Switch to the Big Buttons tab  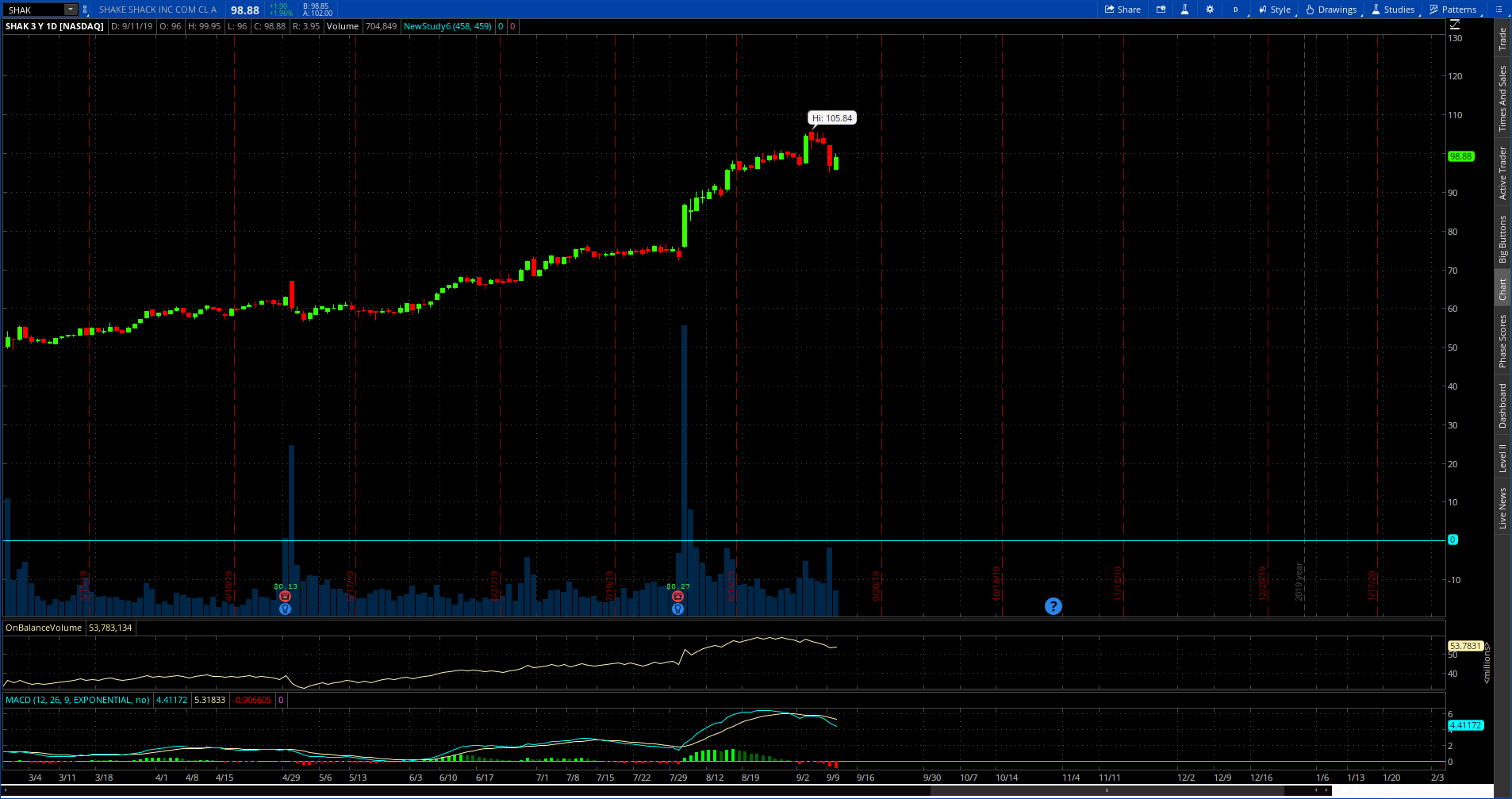pyautogui.click(x=1502, y=239)
